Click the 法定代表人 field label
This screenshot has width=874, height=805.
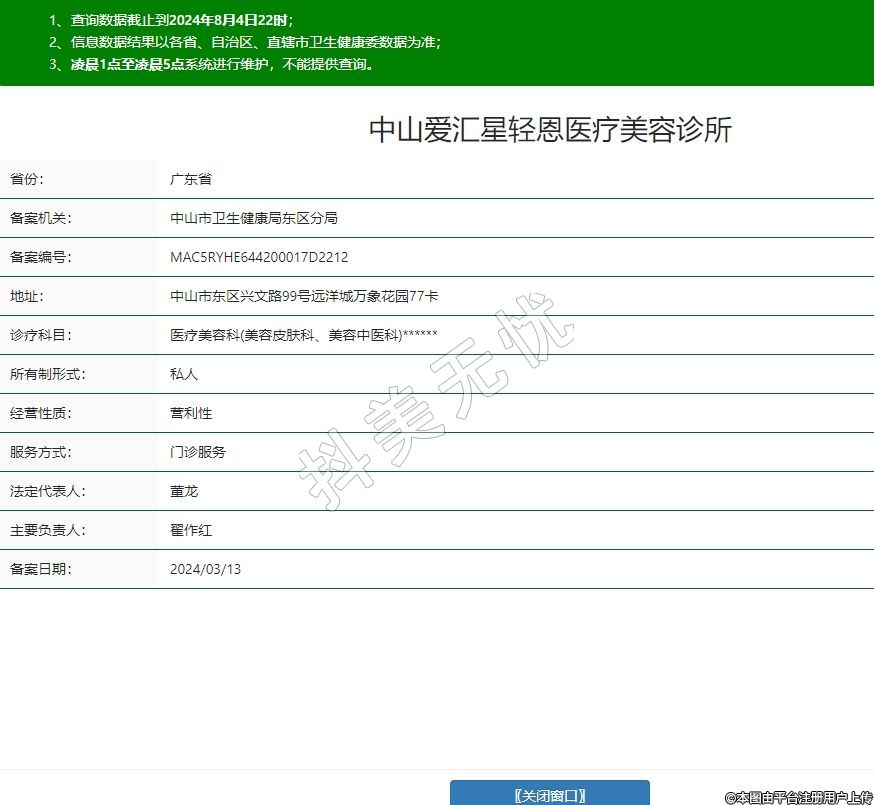48,491
